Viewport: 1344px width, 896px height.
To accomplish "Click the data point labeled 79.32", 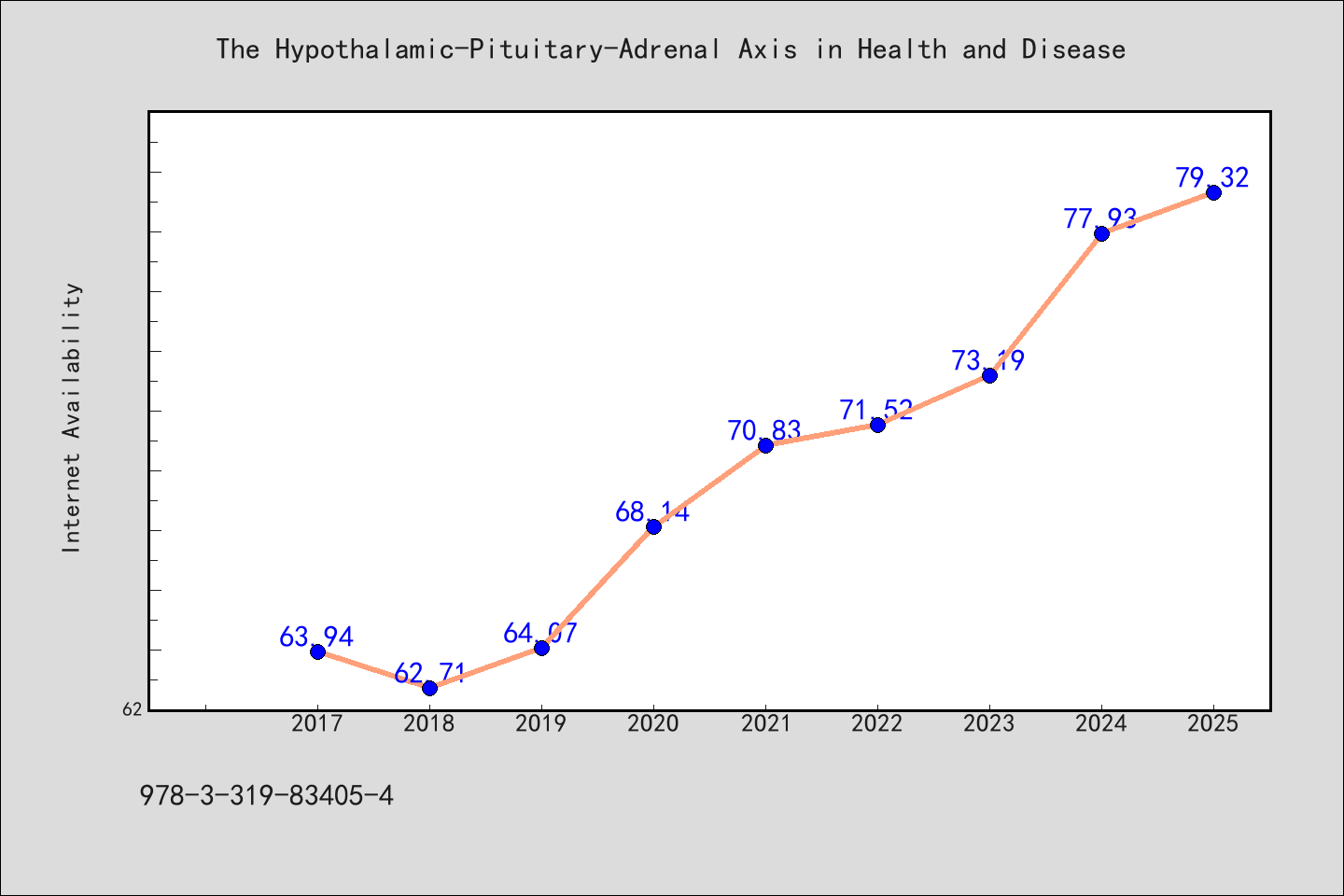I will [1213, 192].
